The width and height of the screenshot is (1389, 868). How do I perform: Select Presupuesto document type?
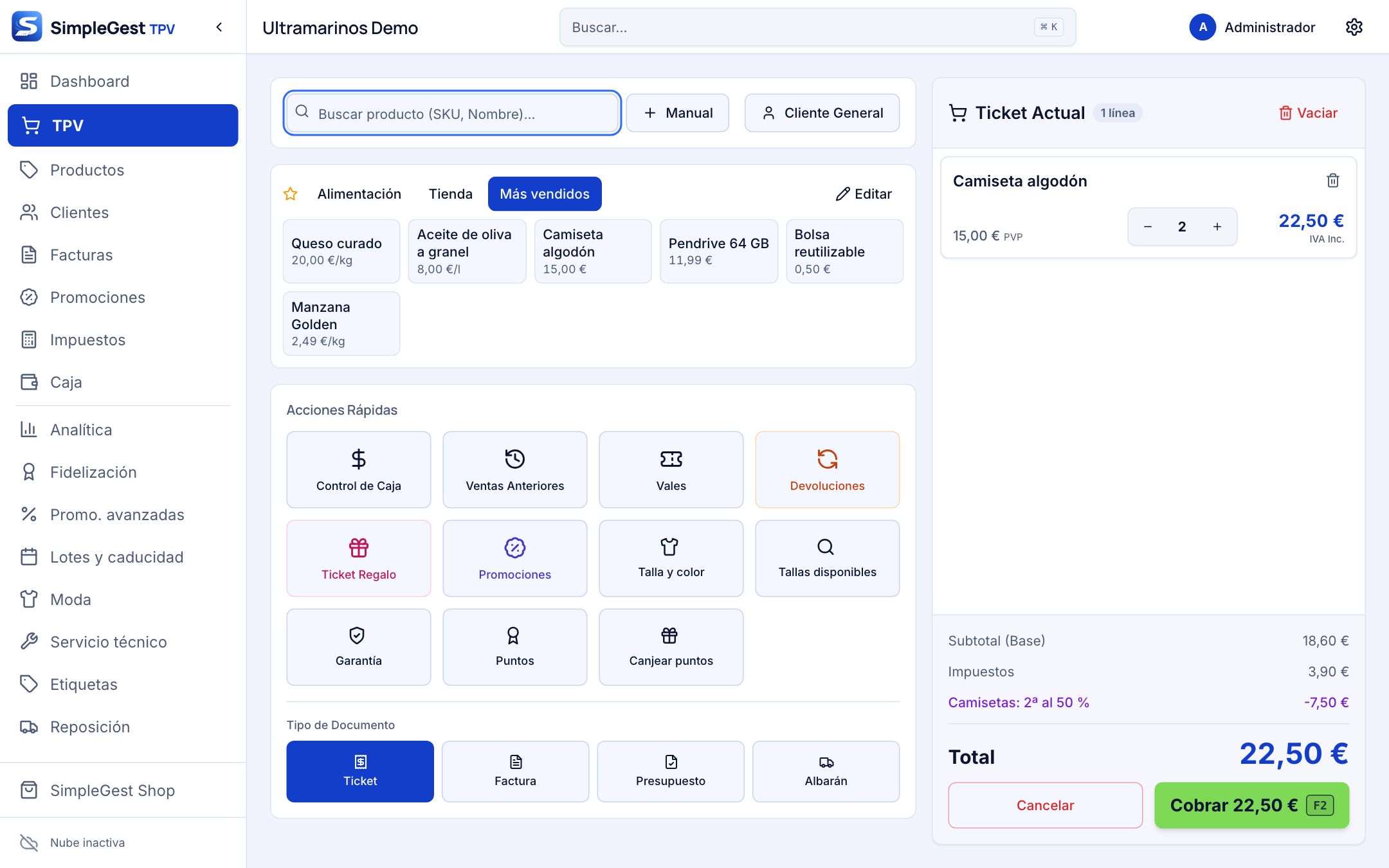[x=671, y=772]
